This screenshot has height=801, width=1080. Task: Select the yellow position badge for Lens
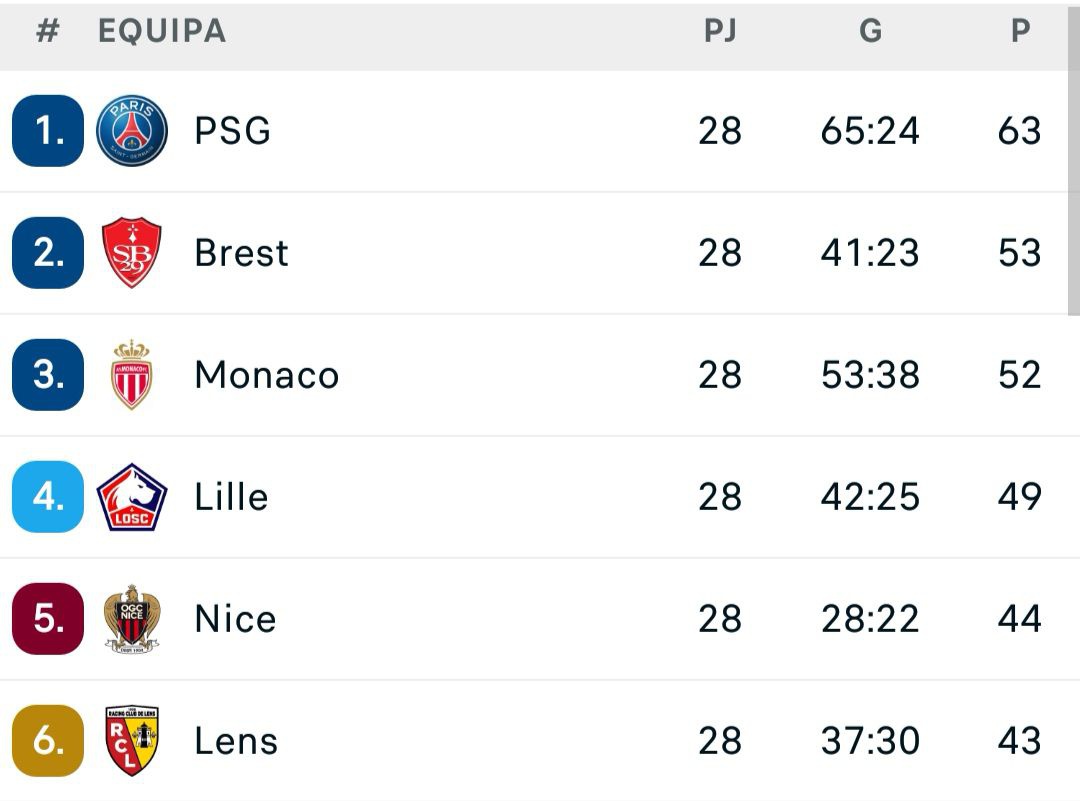click(x=46, y=740)
